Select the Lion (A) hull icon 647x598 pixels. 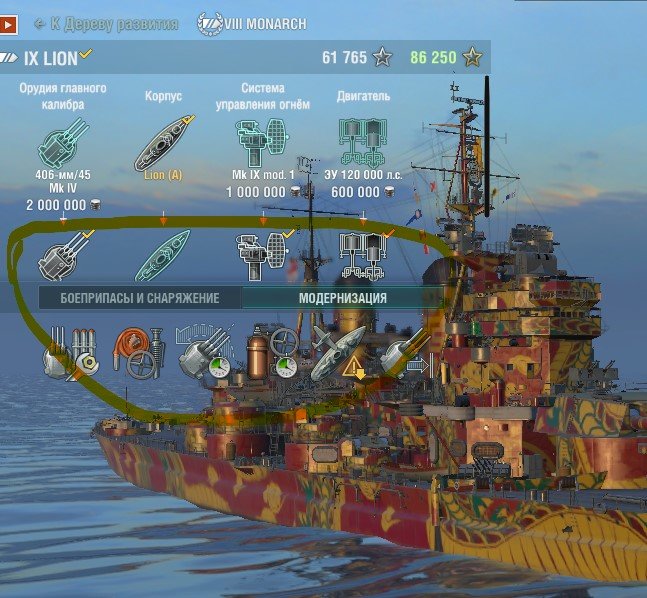[x=164, y=143]
